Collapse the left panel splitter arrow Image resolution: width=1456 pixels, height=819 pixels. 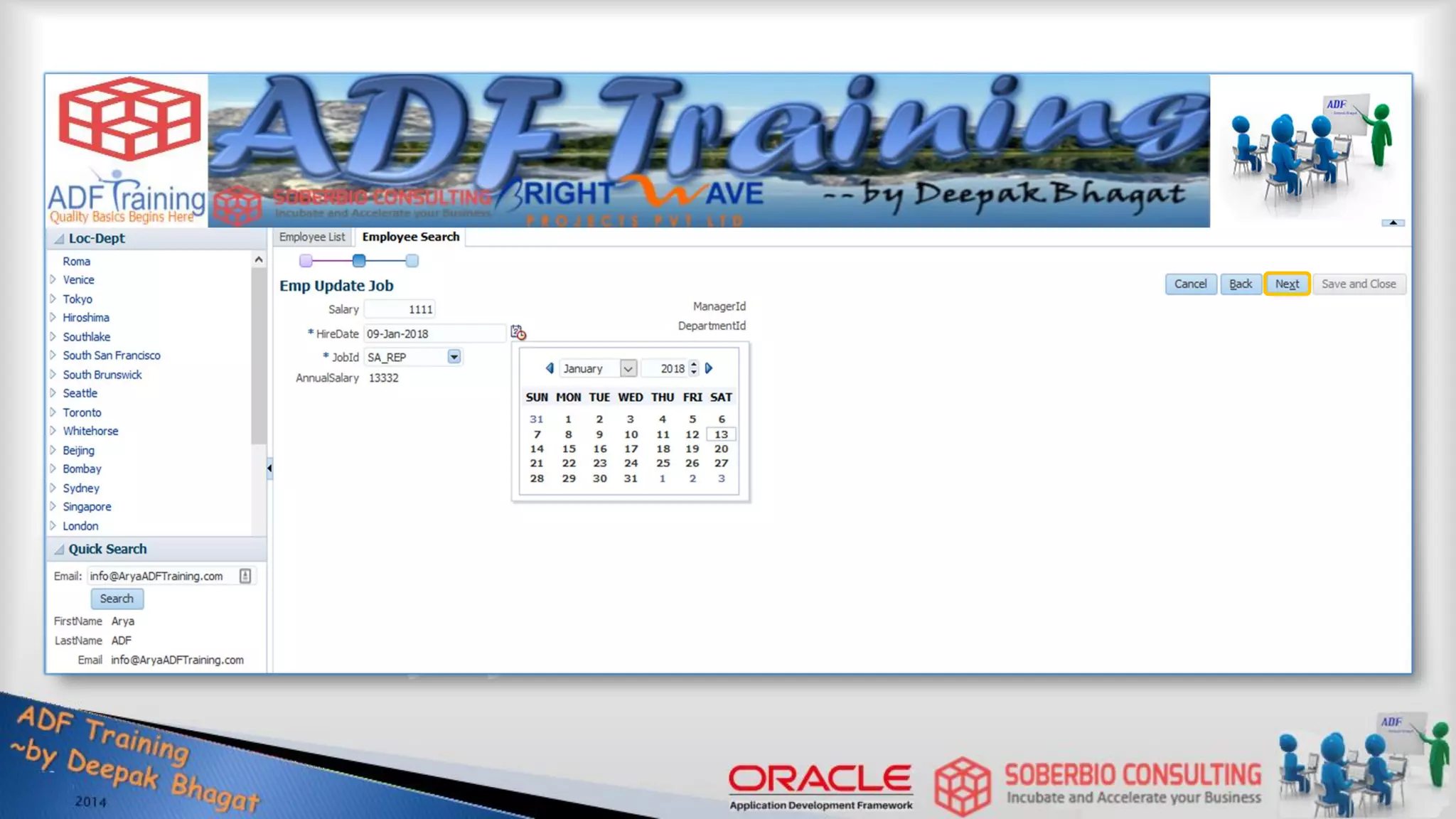coord(269,468)
